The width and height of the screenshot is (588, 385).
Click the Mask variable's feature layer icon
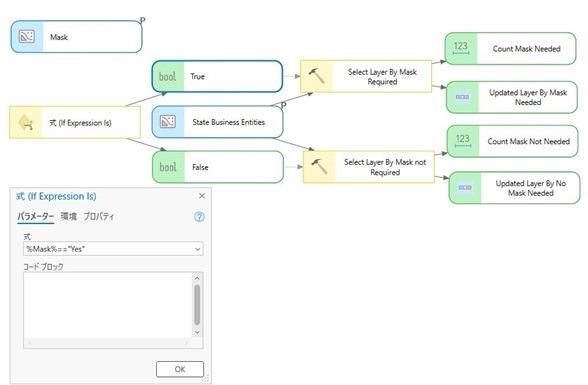coord(27,37)
